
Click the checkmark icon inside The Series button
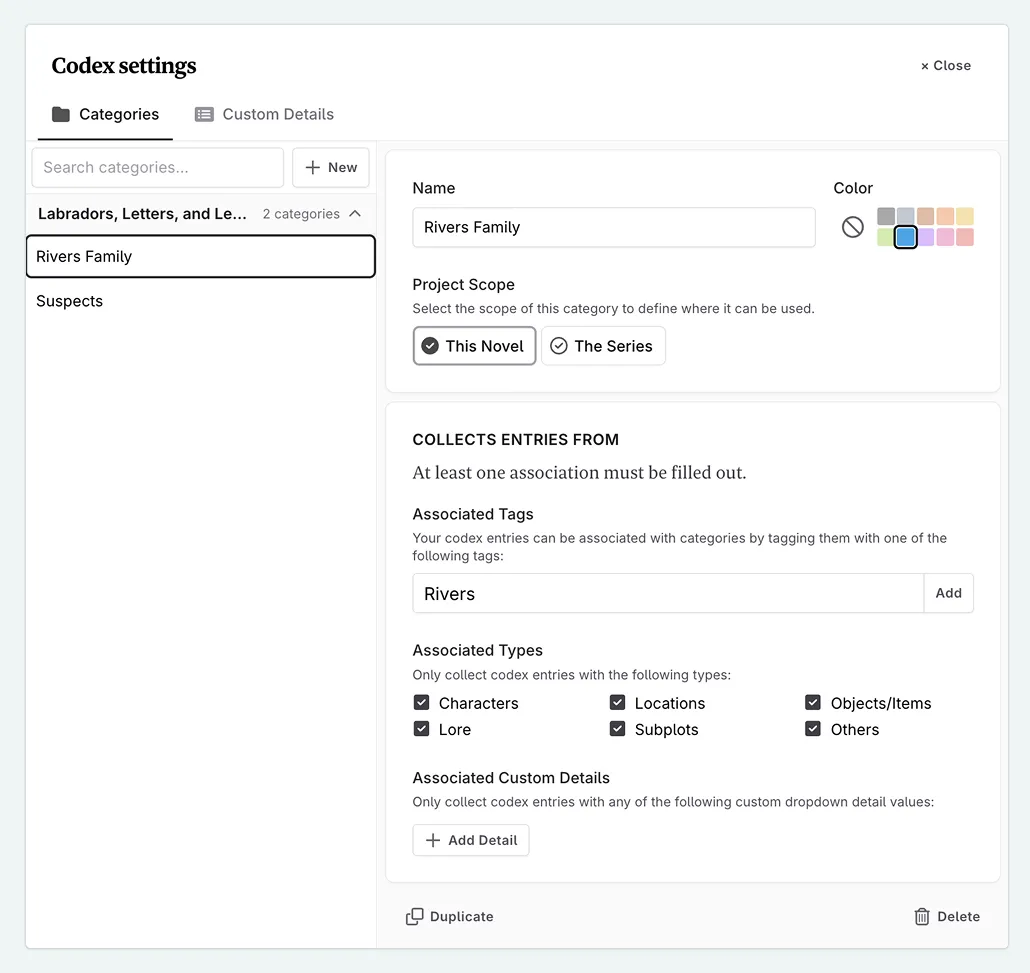[559, 345]
